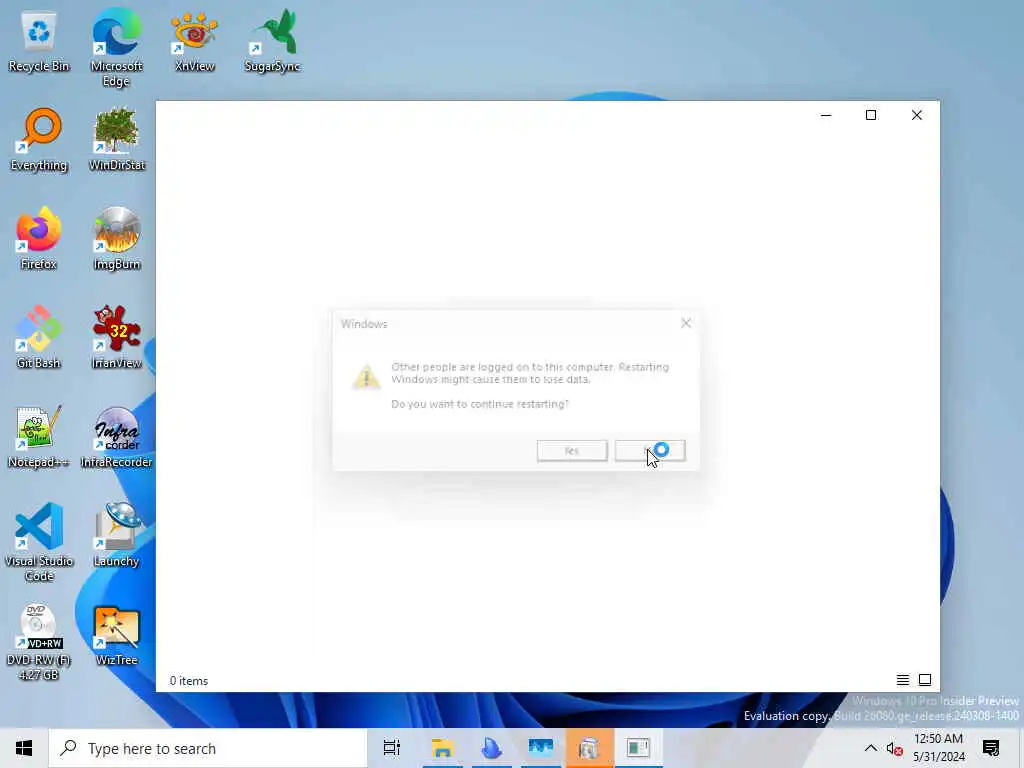Viewport: 1024px width, 768px height.
Task: Switch explorer window to large icons view
Action: click(x=925, y=680)
